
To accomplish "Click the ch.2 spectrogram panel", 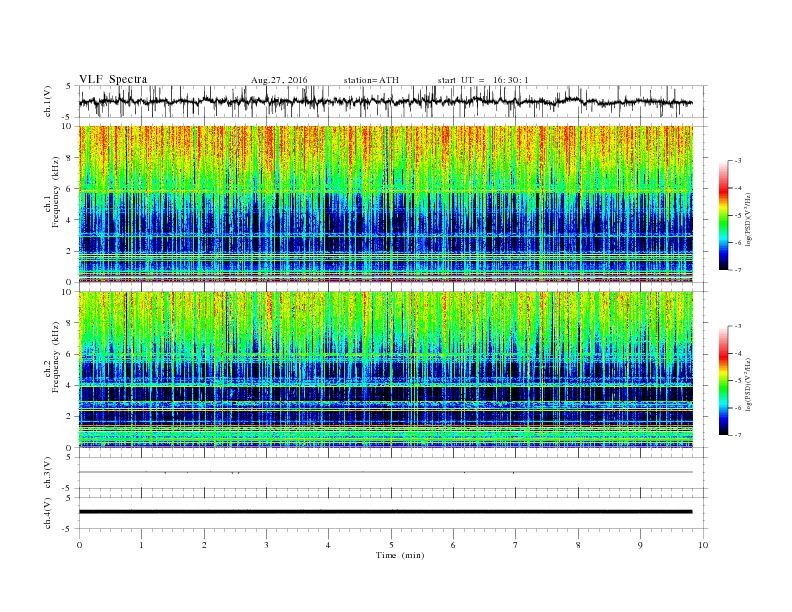I will tap(385, 370).
